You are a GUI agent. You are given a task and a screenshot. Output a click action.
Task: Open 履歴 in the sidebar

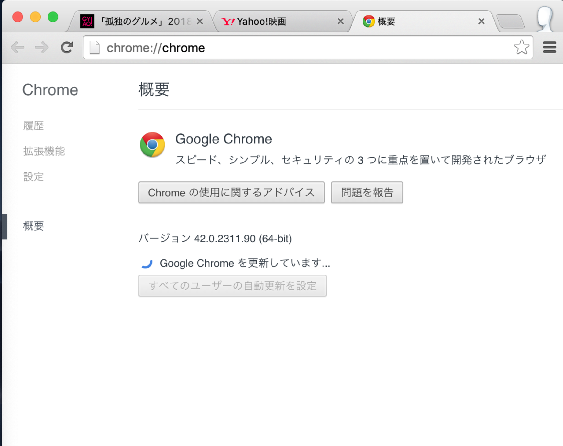pos(33,126)
